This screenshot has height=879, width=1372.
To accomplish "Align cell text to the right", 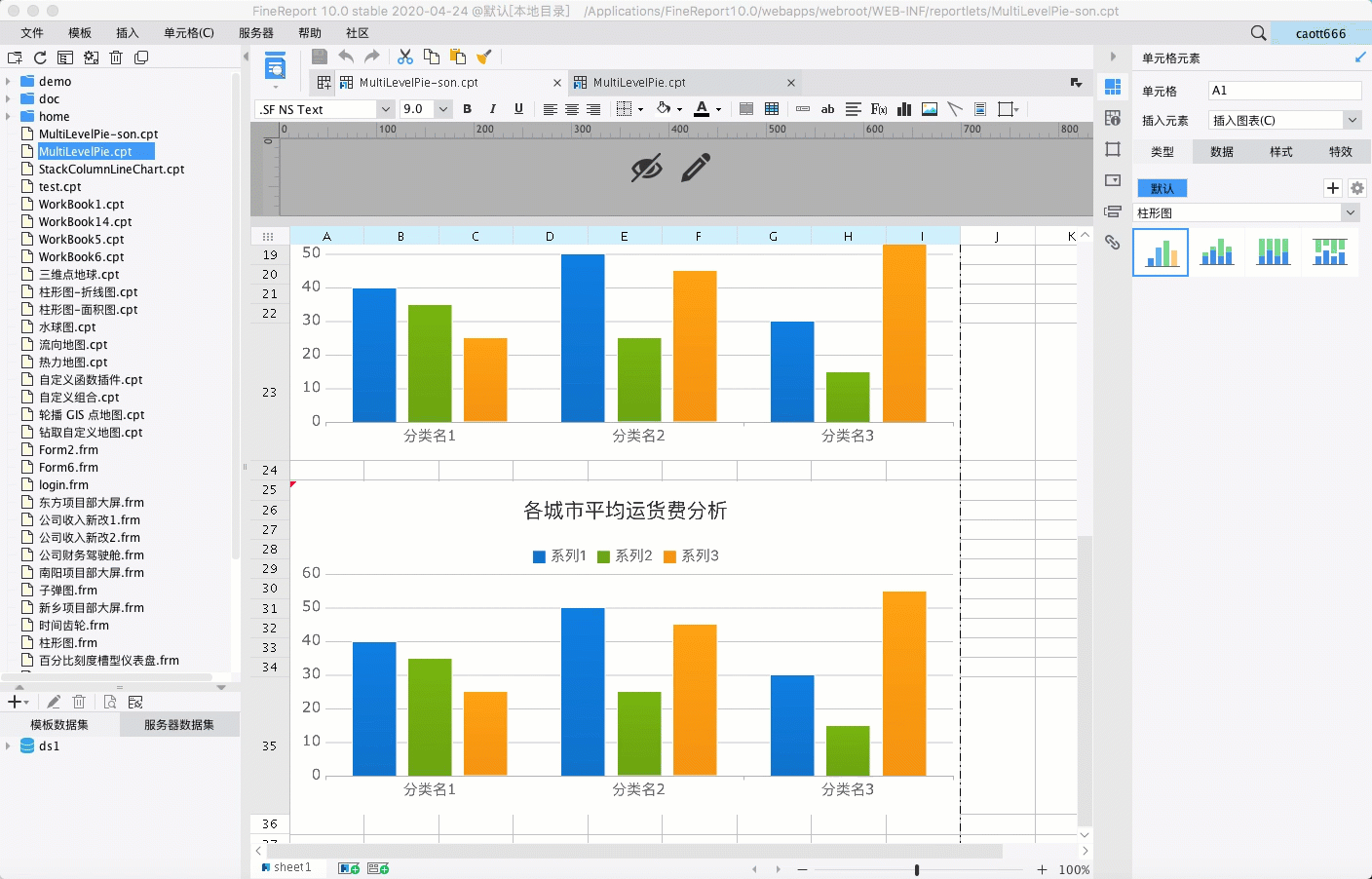I will point(593,109).
